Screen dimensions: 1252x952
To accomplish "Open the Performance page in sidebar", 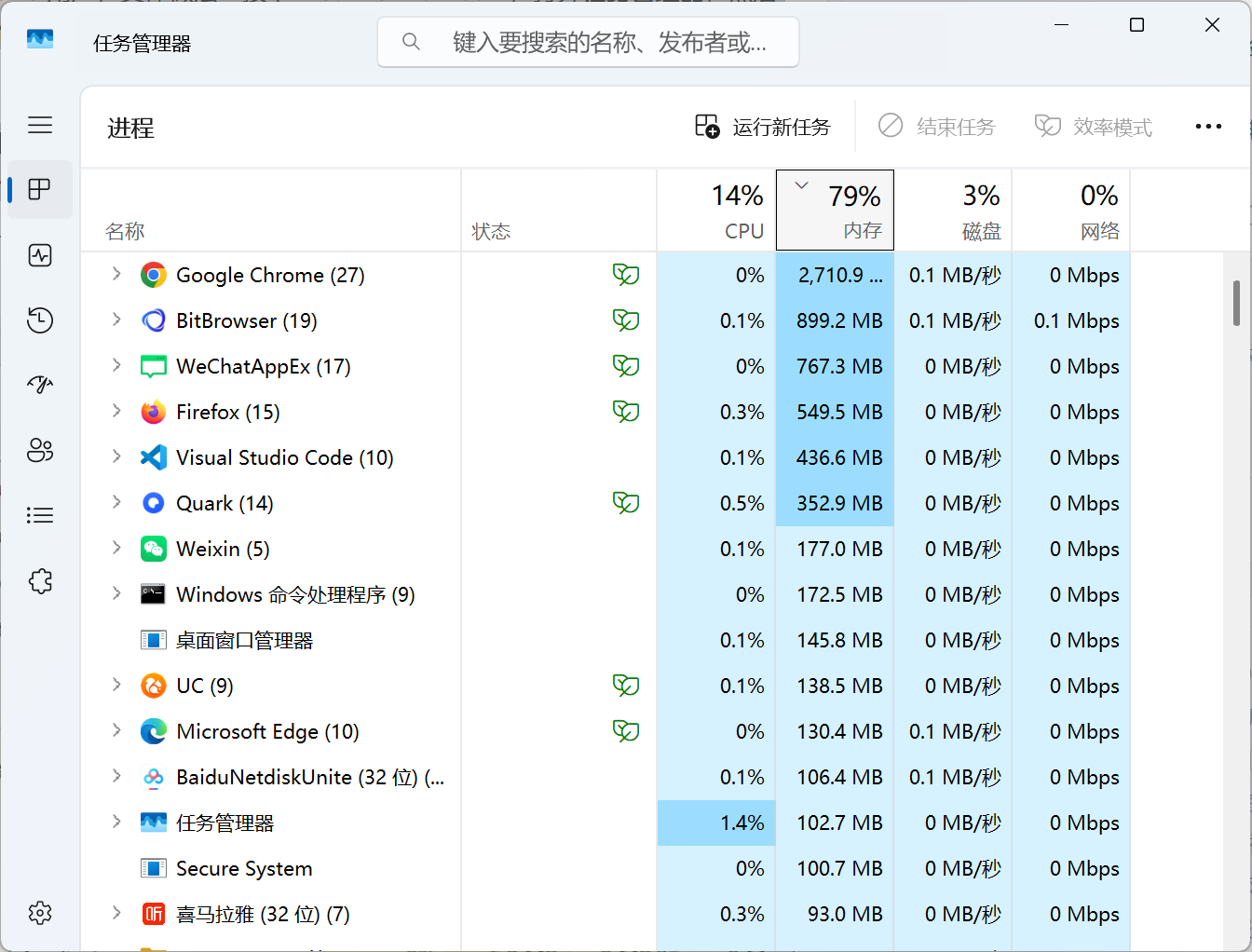I will click(x=40, y=255).
